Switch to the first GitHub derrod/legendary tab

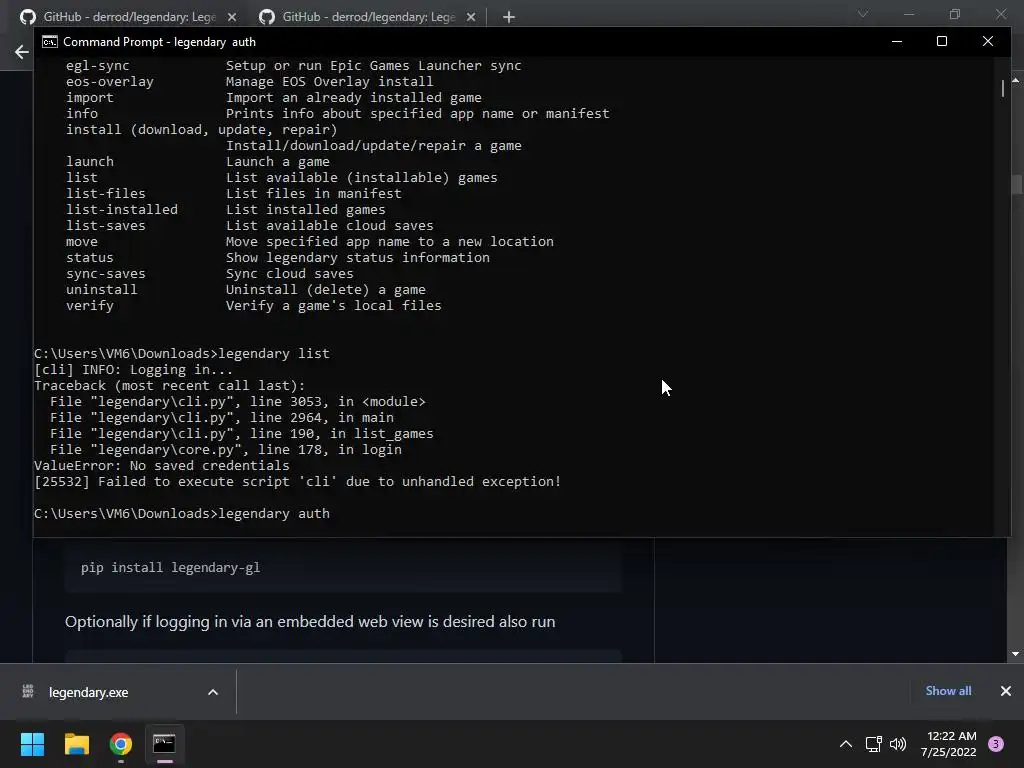[x=129, y=17]
